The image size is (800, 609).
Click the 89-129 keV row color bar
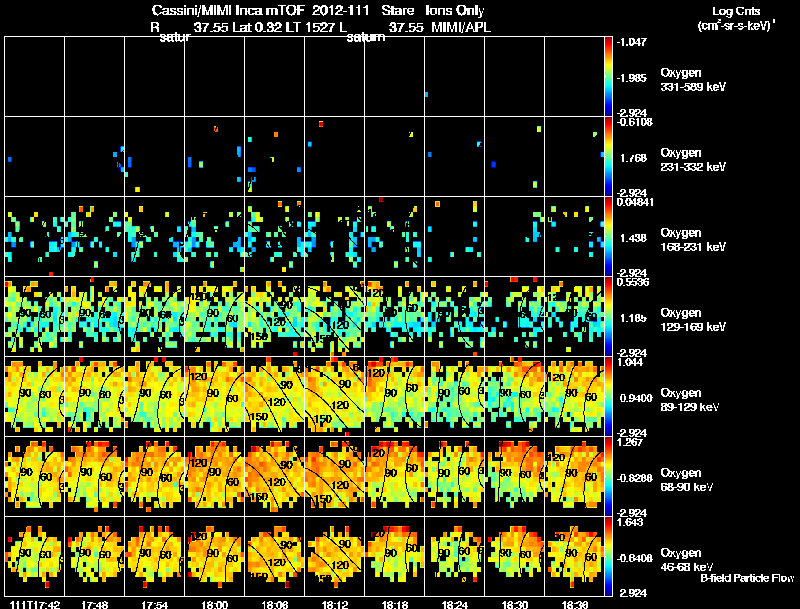[608, 396]
